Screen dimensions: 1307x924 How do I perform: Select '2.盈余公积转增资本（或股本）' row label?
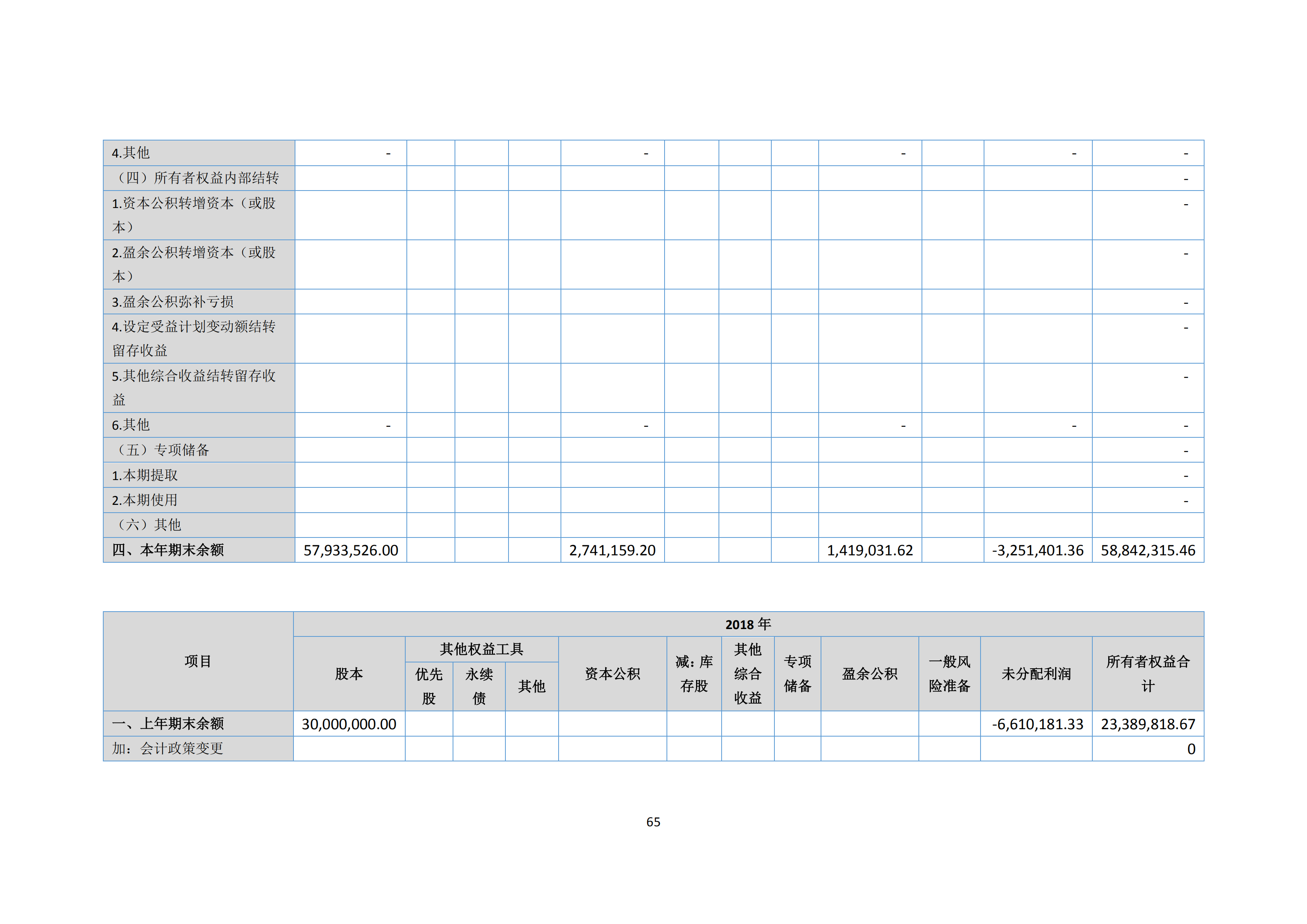tap(194, 265)
